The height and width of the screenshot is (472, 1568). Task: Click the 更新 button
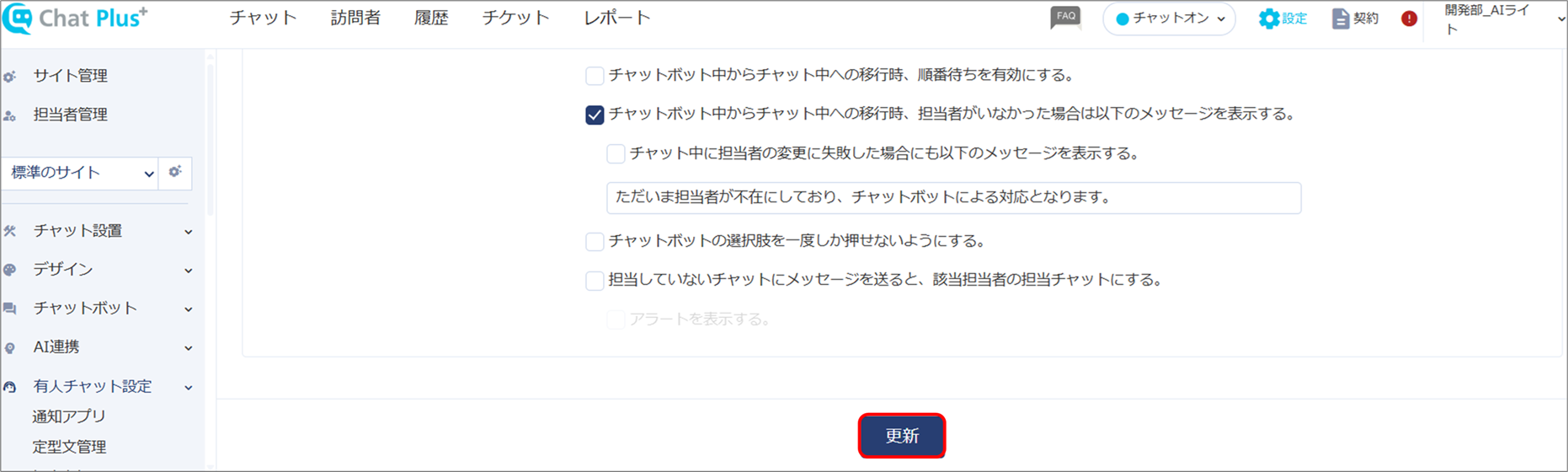pyautogui.click(x=902, y=436)
